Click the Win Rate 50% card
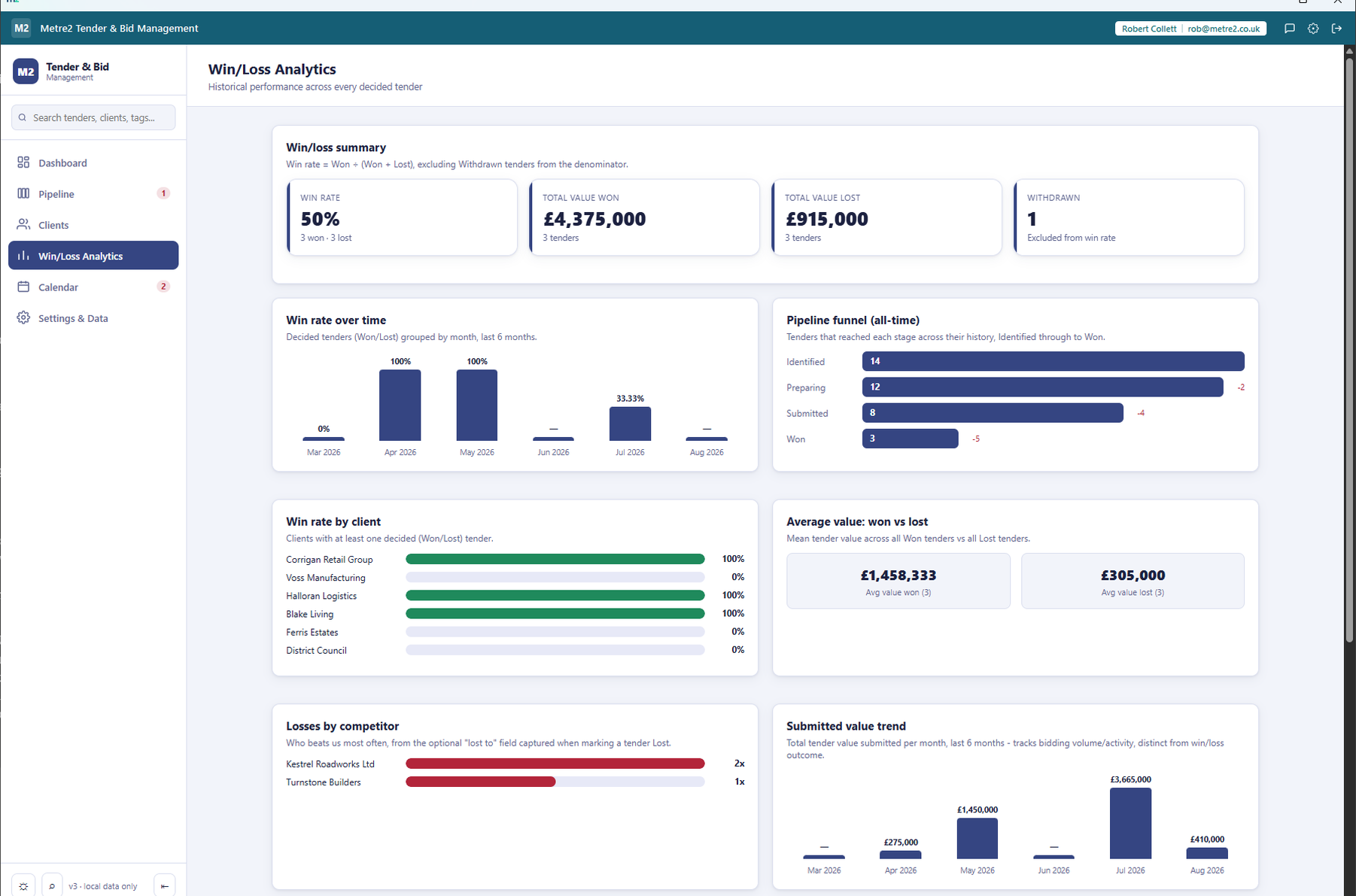Screen dimensions: 1356x896 point(403,217)
